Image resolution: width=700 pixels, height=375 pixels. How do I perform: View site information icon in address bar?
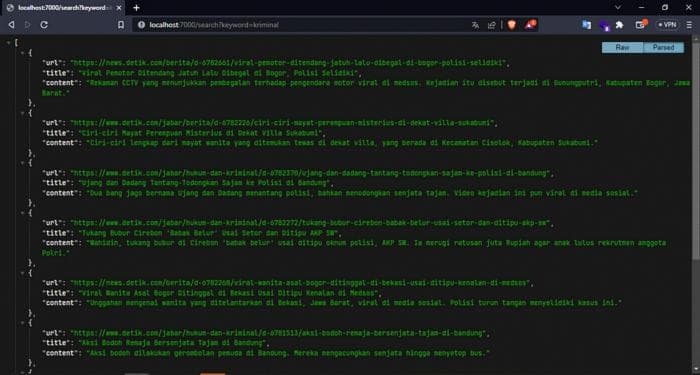[142, 25]
